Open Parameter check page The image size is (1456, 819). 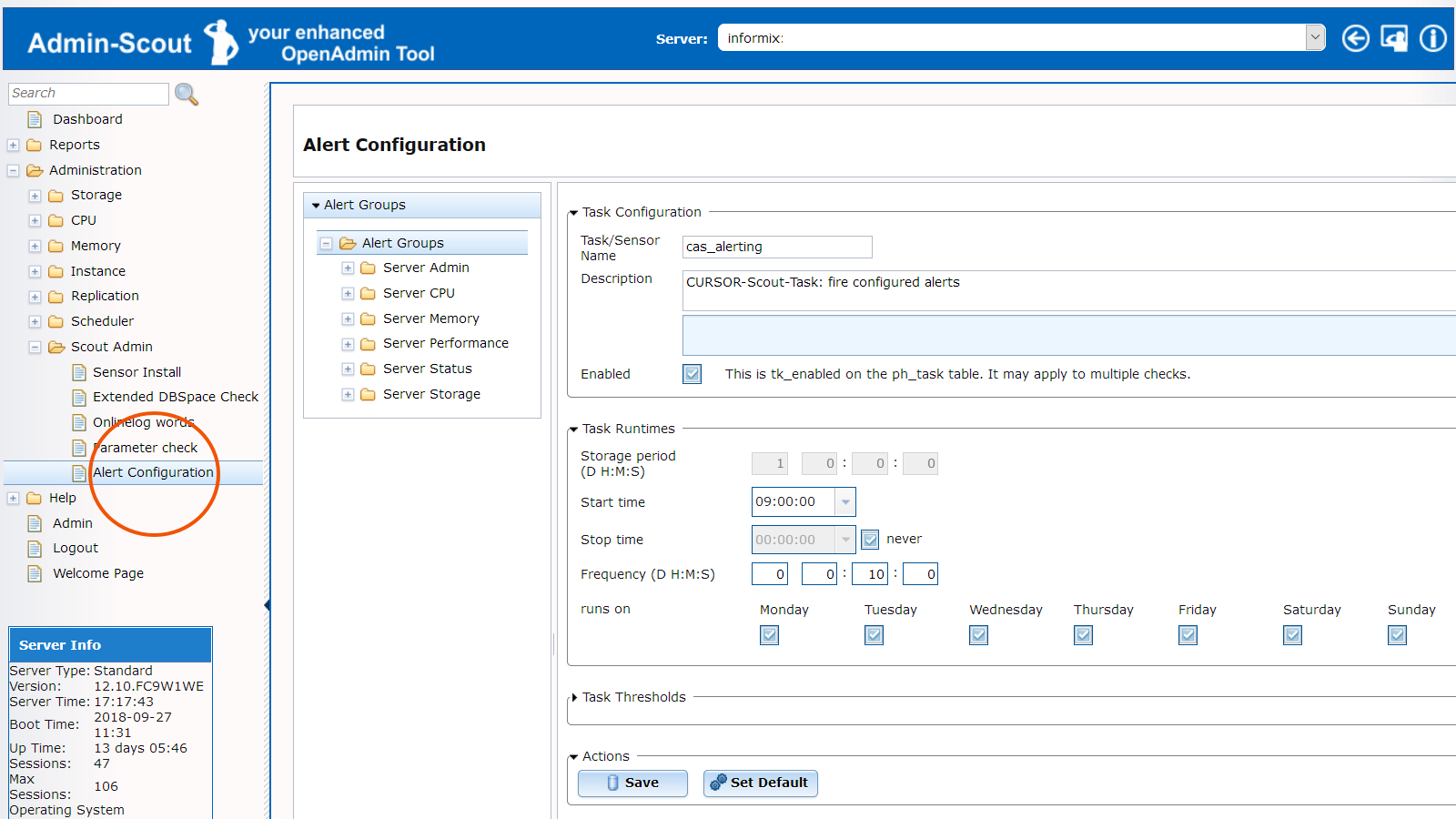[146, 448]
